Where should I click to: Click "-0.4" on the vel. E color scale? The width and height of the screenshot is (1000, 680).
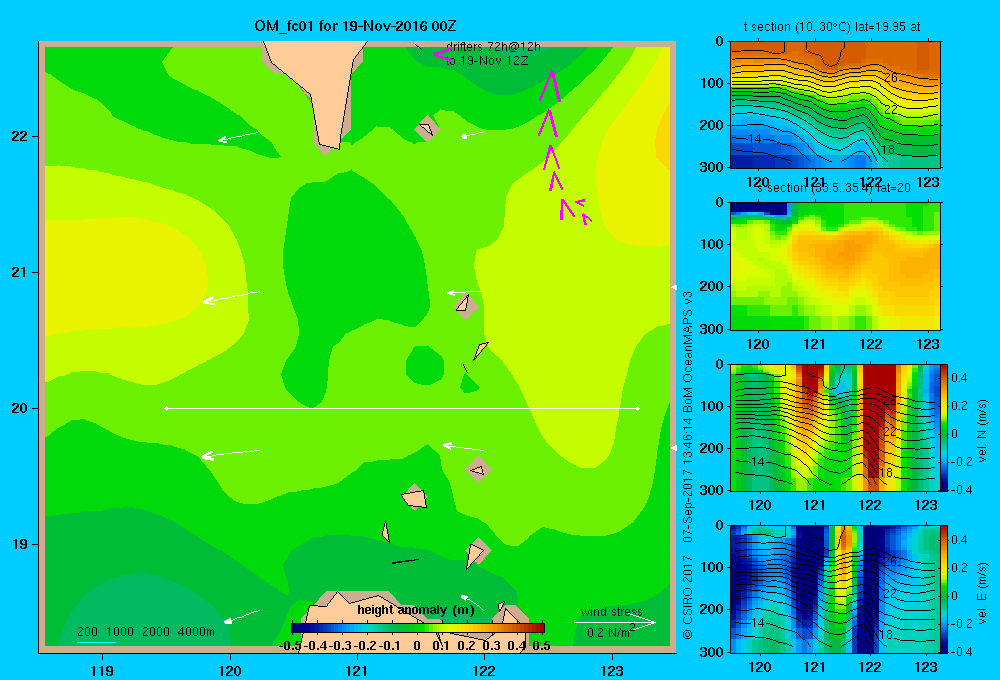(962, 651)
